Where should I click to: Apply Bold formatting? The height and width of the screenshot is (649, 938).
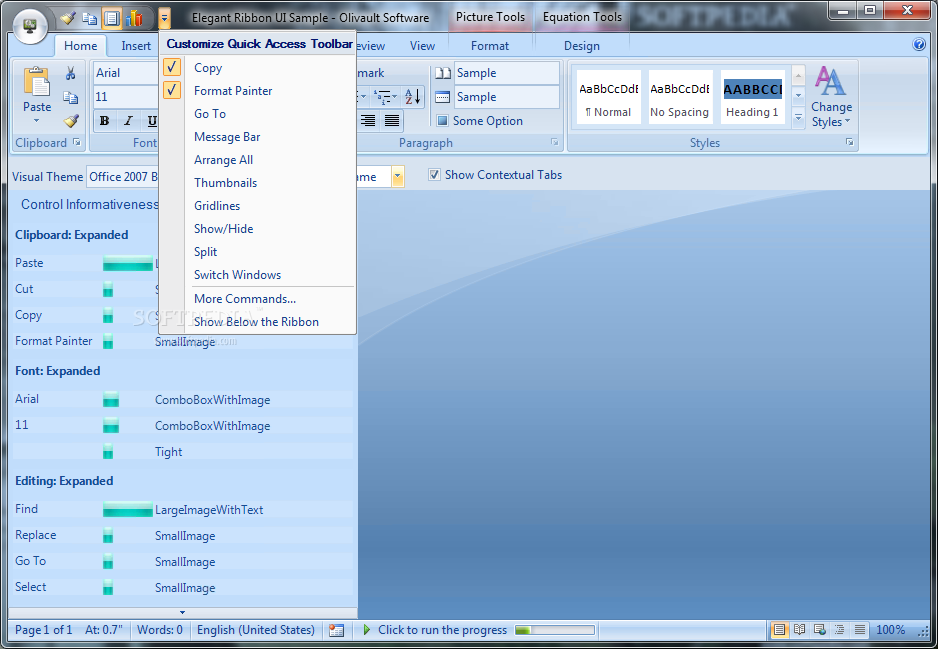click(x=105, y=121)
